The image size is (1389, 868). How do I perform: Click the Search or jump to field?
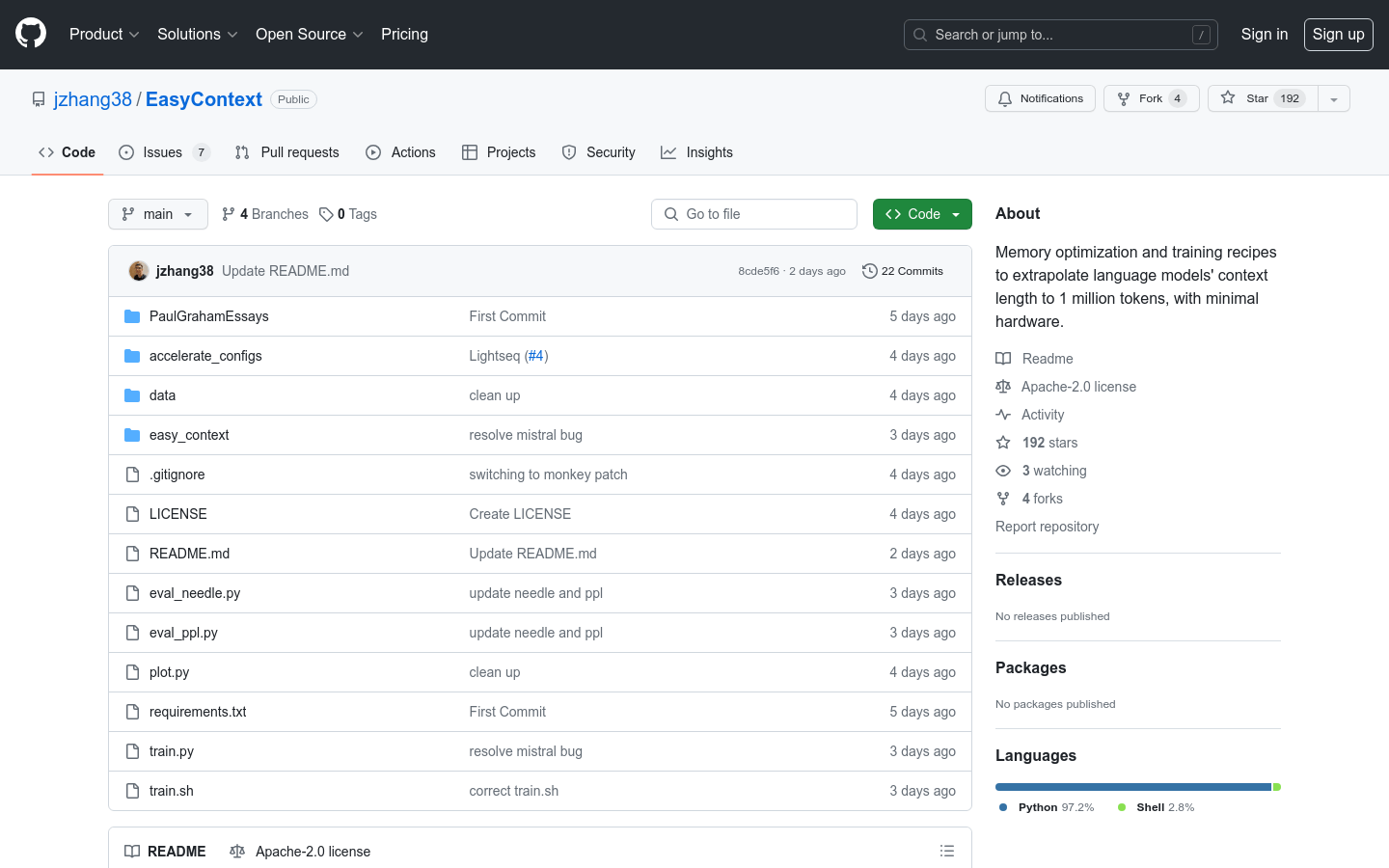coord(1061,35)
